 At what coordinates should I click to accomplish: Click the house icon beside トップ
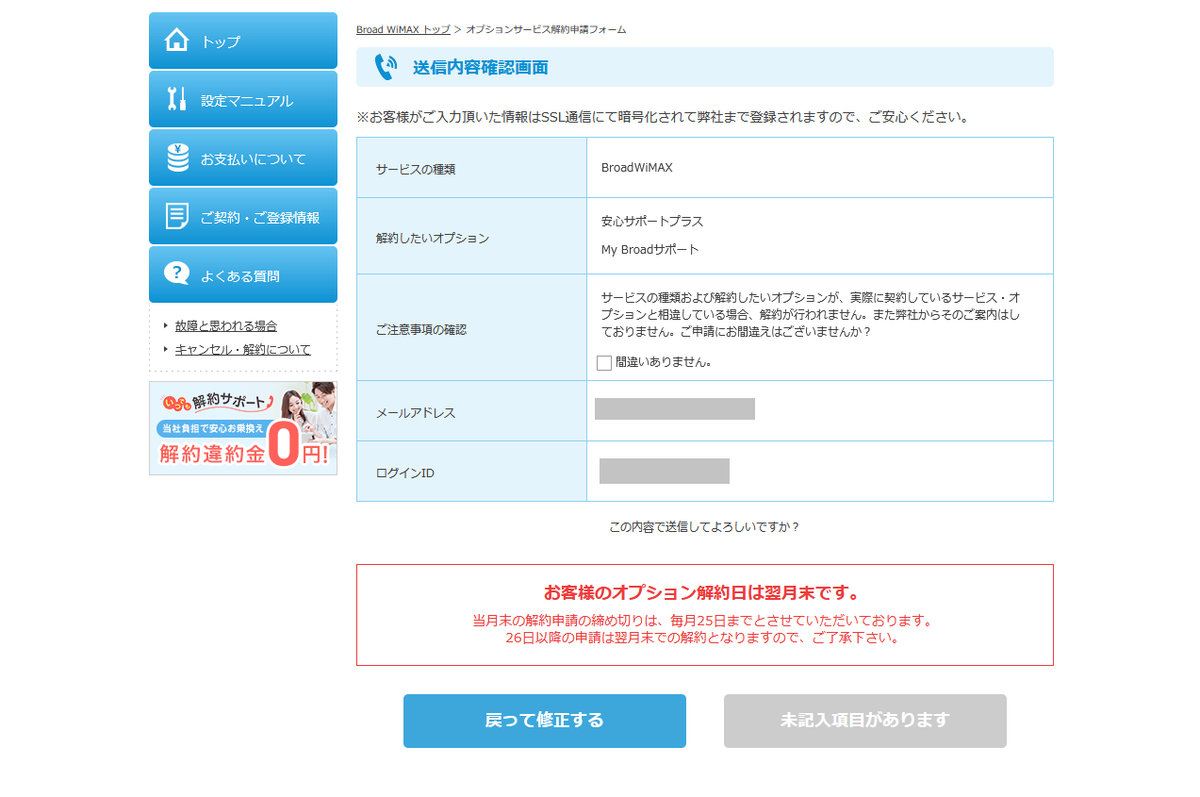176,41
